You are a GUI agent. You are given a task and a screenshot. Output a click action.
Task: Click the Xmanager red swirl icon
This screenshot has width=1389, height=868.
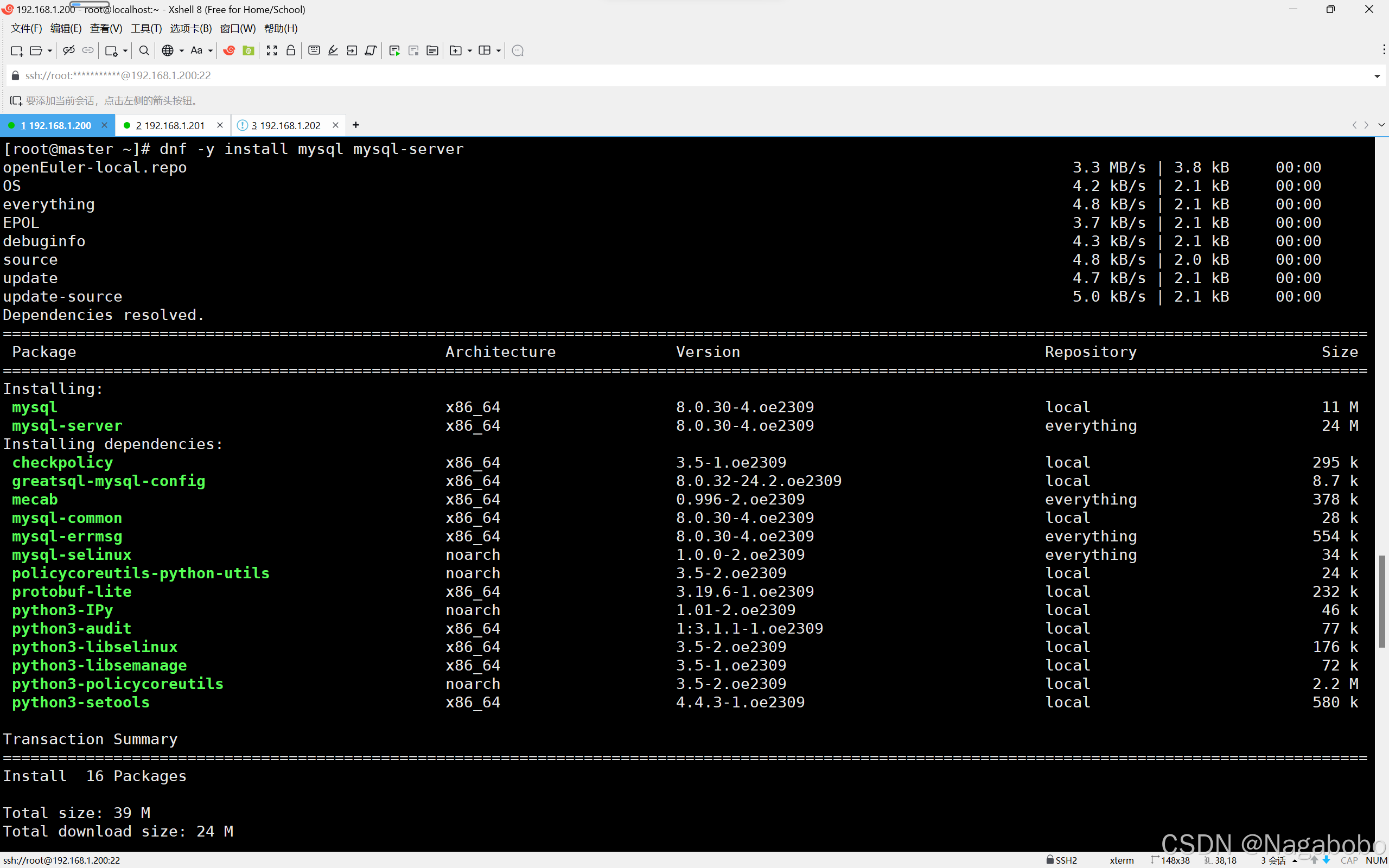click(229, 50)
